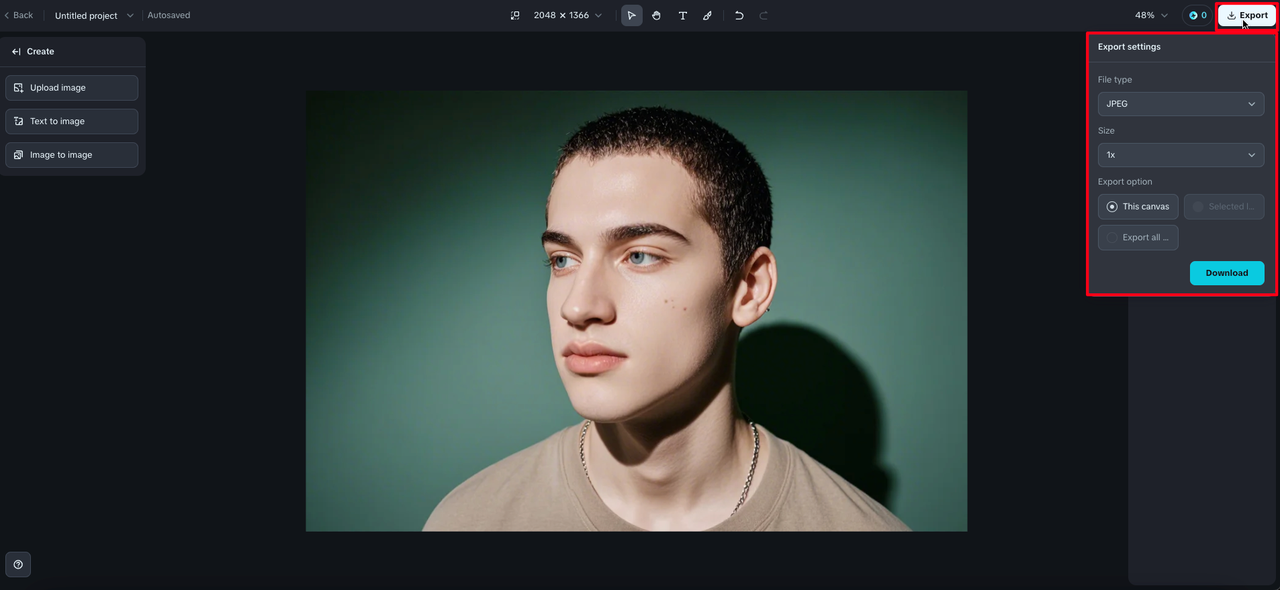Screen dimensions: 1280x590
Task: Select the This canvas export option
Action: [x=1138, y=207]
